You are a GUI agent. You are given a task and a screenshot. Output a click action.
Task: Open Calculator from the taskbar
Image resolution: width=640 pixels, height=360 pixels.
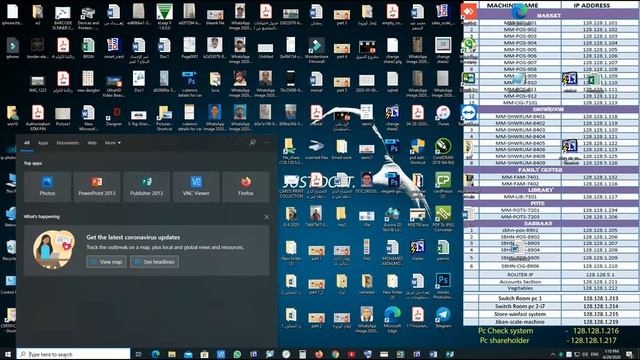coord(302,354)
